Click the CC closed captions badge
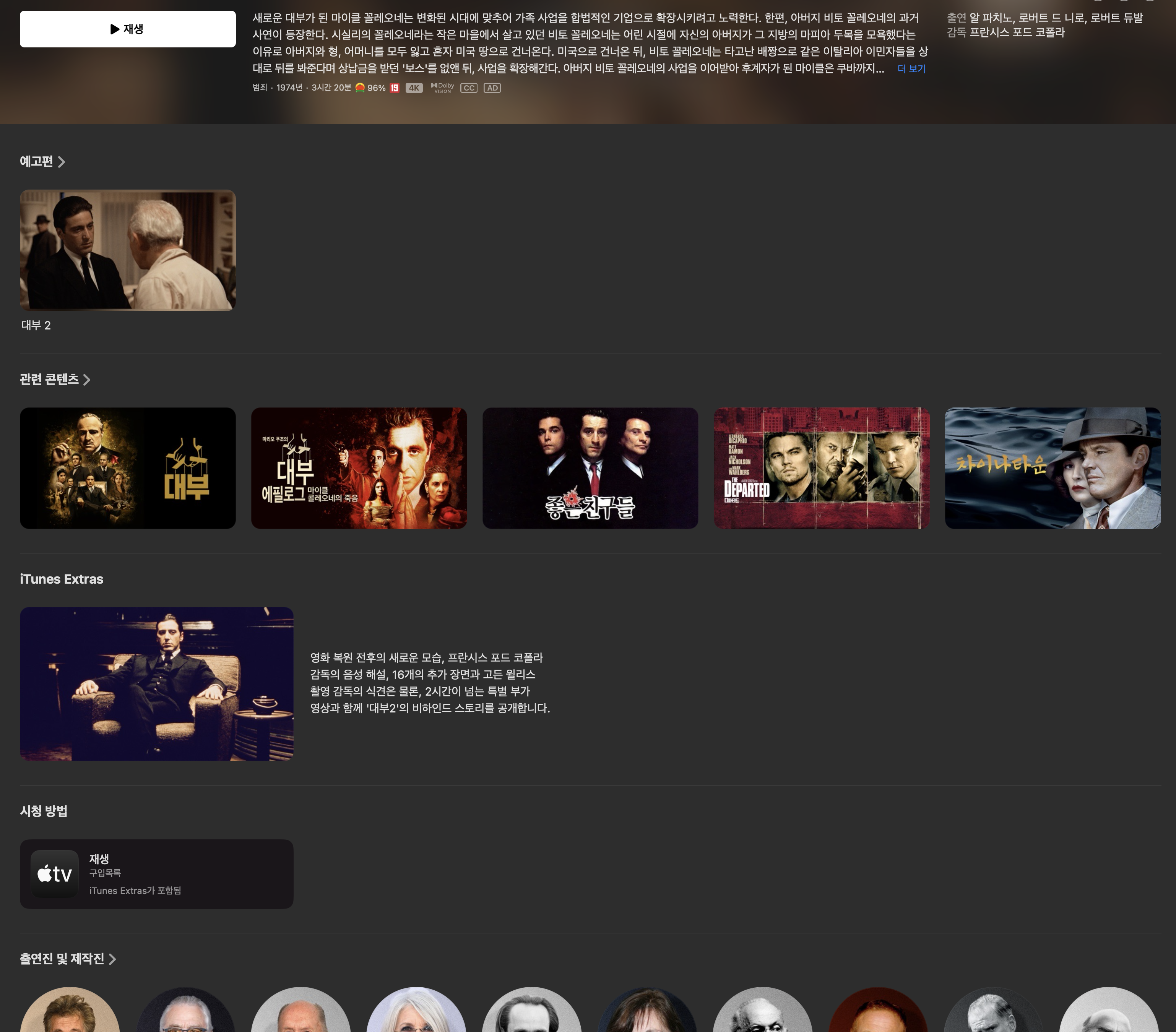The height and width of the screenshot is (1032, 1176). 469,88
